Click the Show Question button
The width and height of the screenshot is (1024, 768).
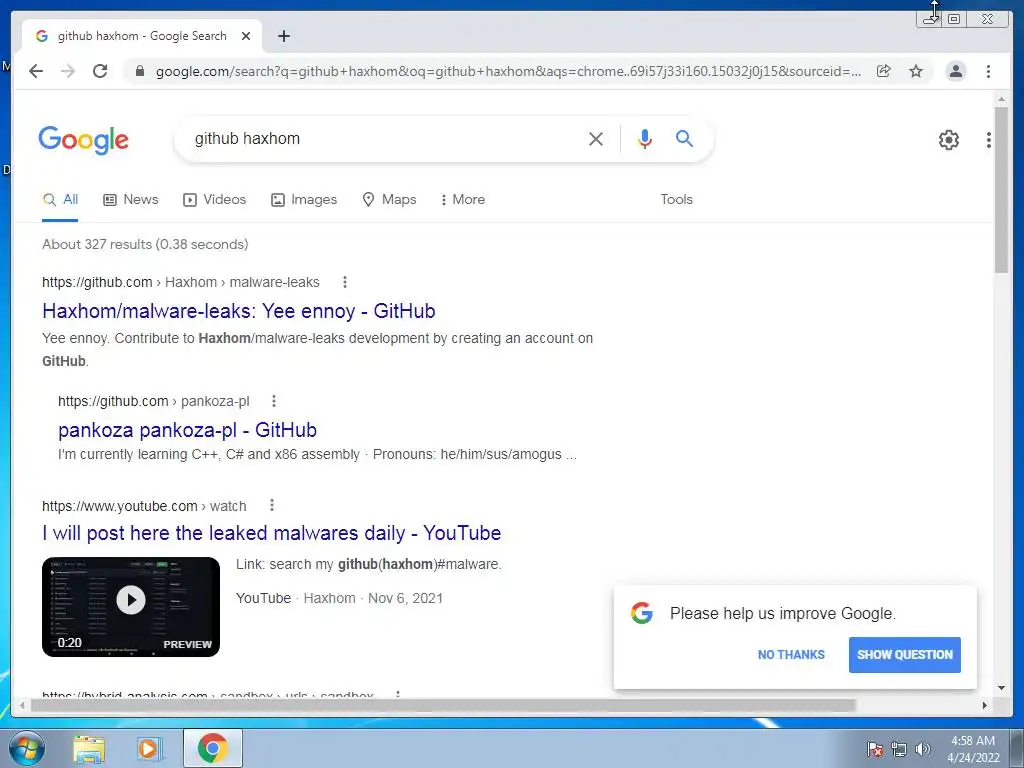(x=904, y=654)
